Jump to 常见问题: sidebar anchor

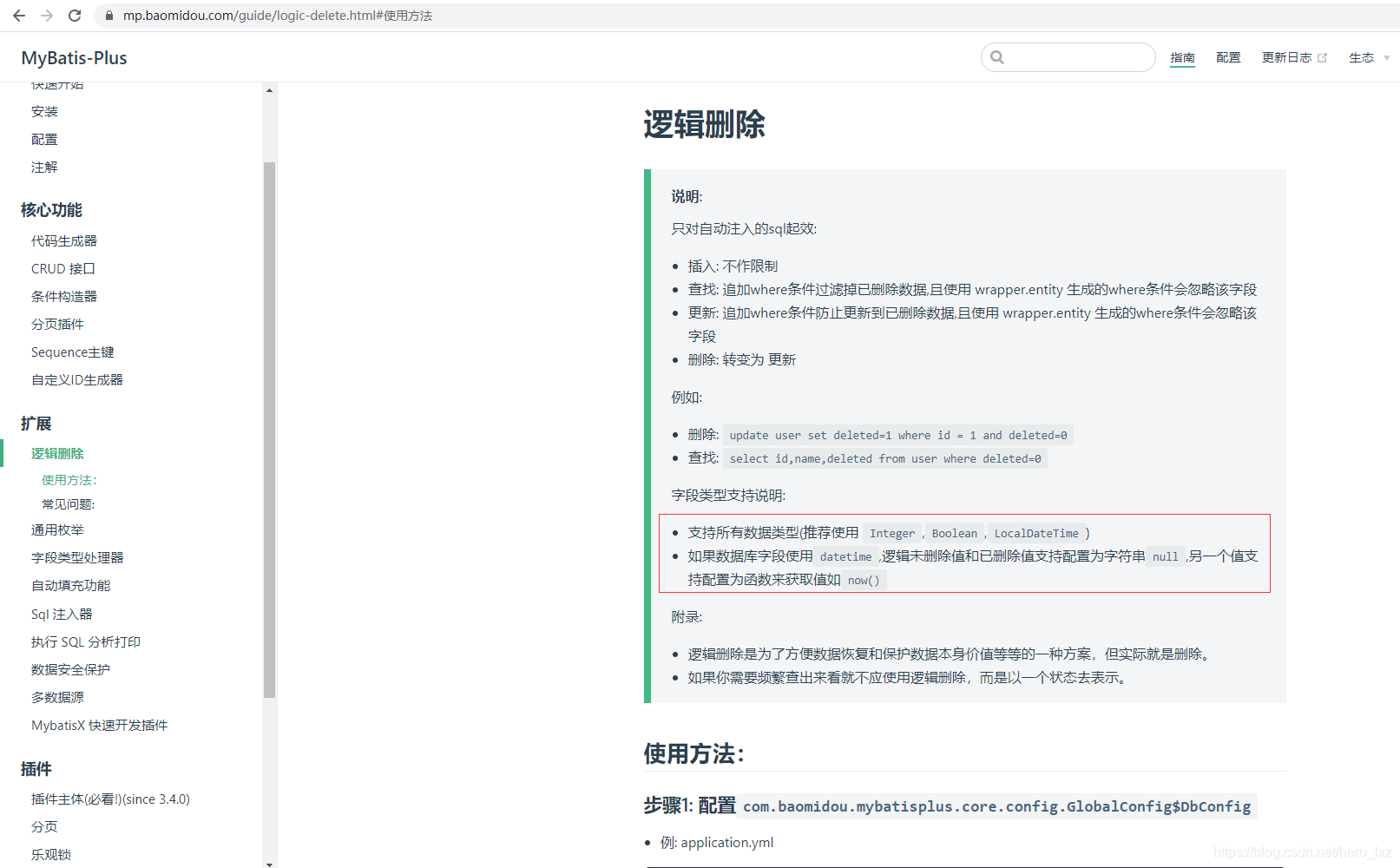coord(69,504)
